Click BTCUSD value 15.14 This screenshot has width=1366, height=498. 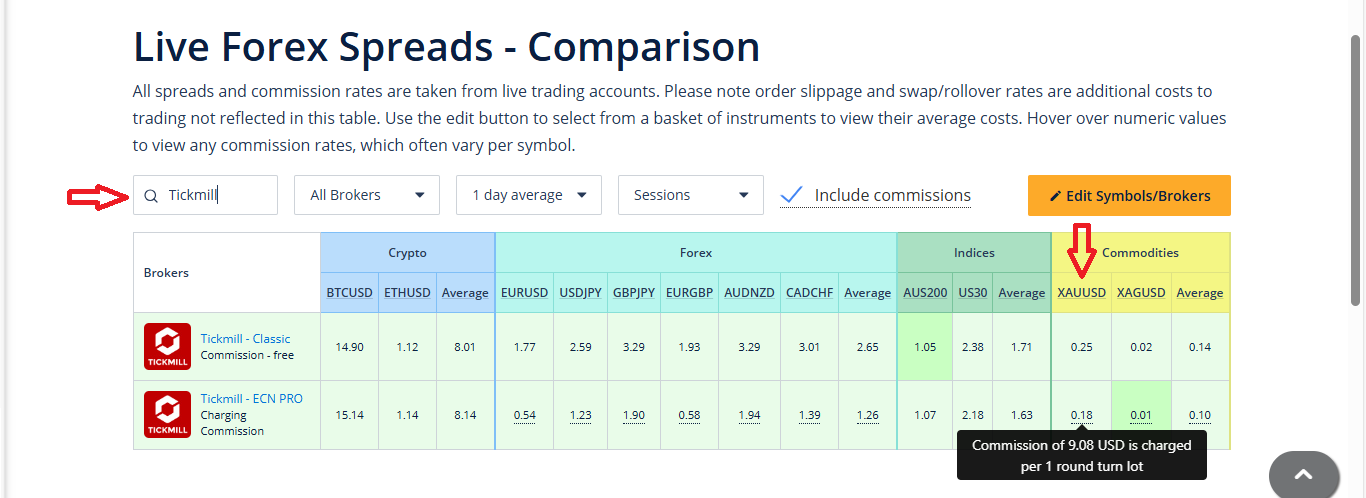point(349,414)
